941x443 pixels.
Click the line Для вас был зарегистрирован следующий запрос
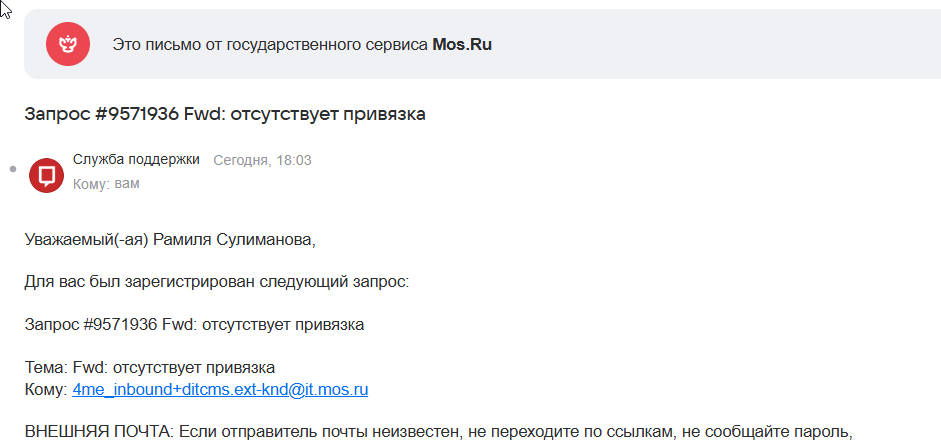[217, 282]
